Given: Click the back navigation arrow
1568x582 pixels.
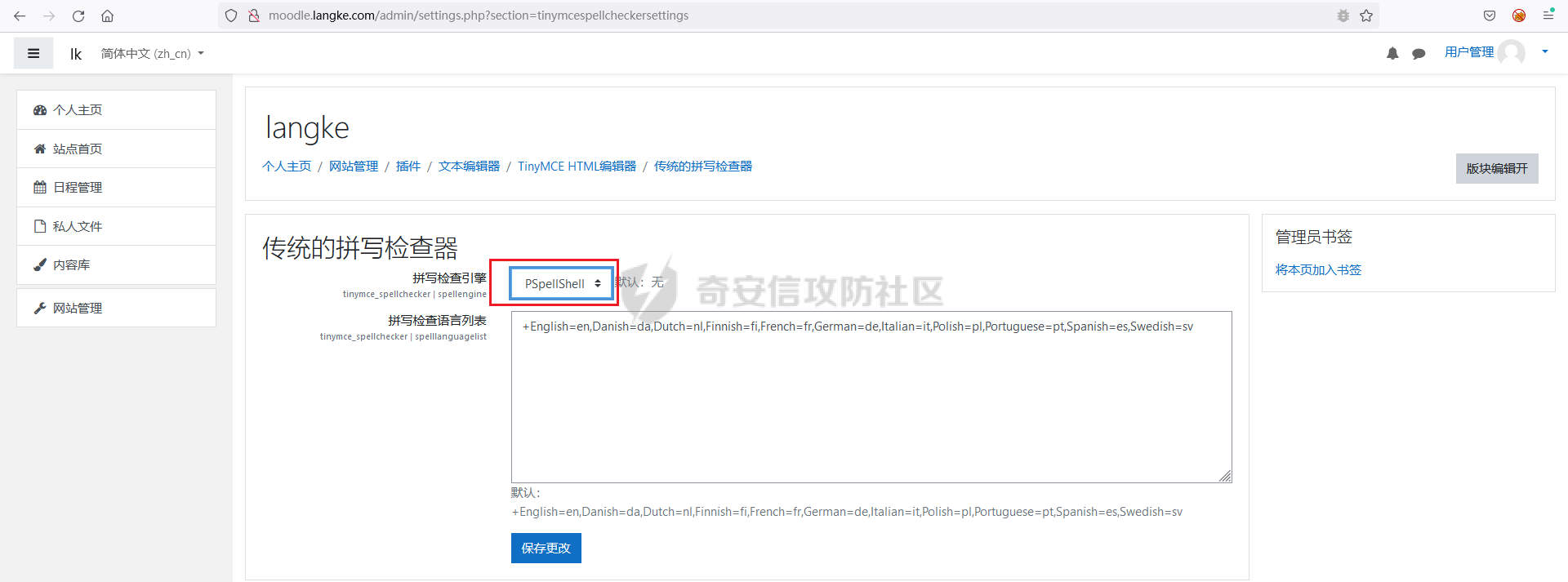Looking at the screenshot, I should tap(20, 16).
